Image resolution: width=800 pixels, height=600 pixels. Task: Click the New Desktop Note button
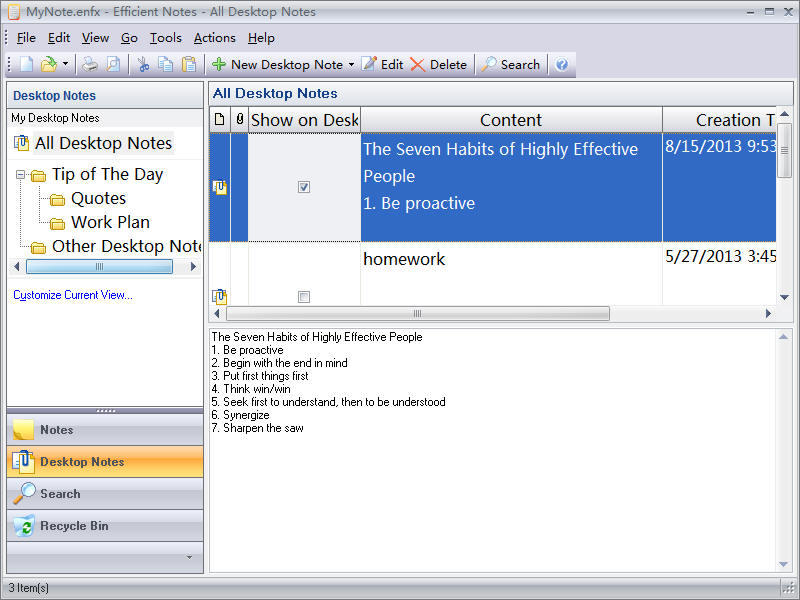(x=278, y=64)
